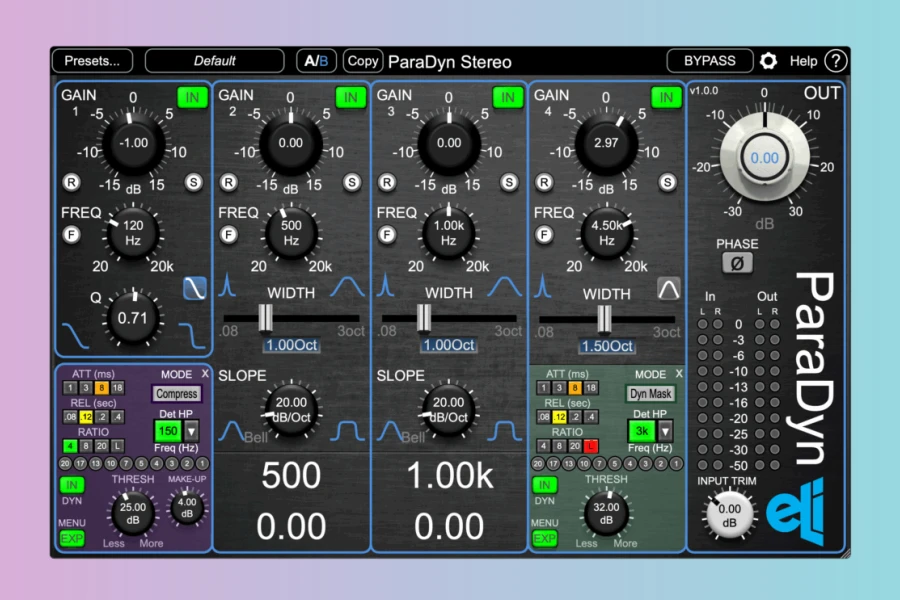Toggle band 1 IN button
Image resolution: width=900 pixels, height=600 pixels.
pyautogui.click(x=192, y=98)
